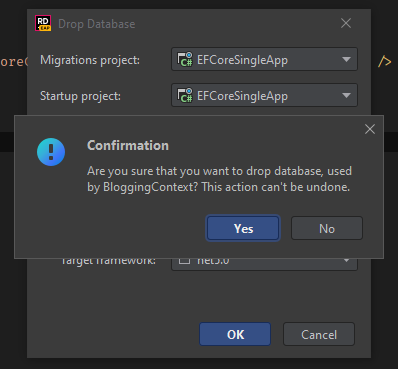Select EFCoreSingleApp in Startup project combo box

[264, 95]
